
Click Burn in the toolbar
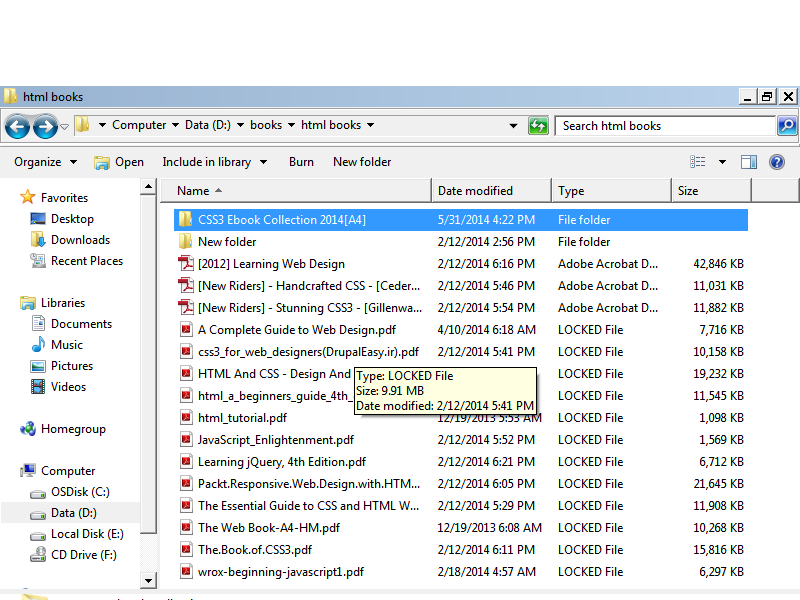pos(301,162)
